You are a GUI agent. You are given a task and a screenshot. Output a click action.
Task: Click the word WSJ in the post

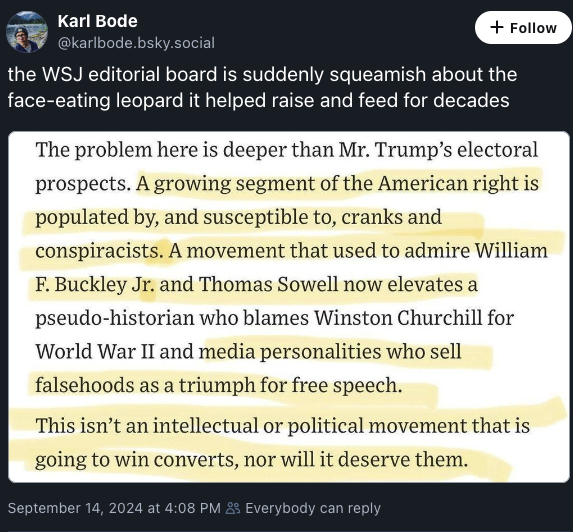coord(62,75)
